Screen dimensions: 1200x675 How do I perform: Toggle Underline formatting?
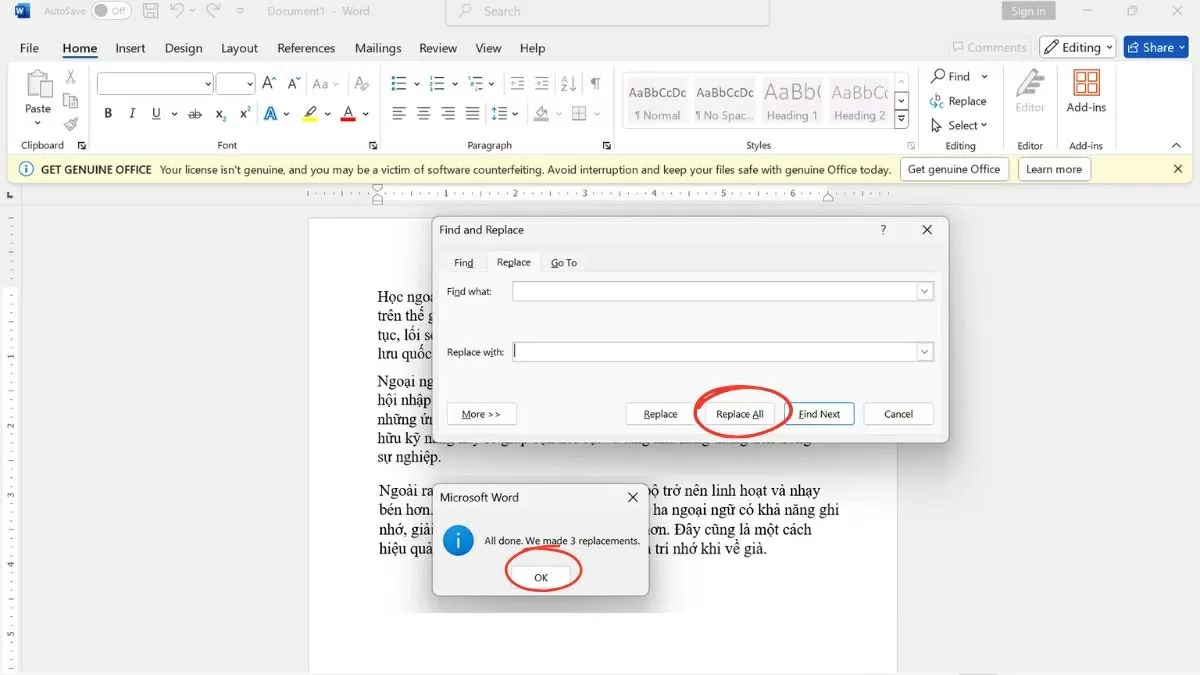click(x=156, y=114)
